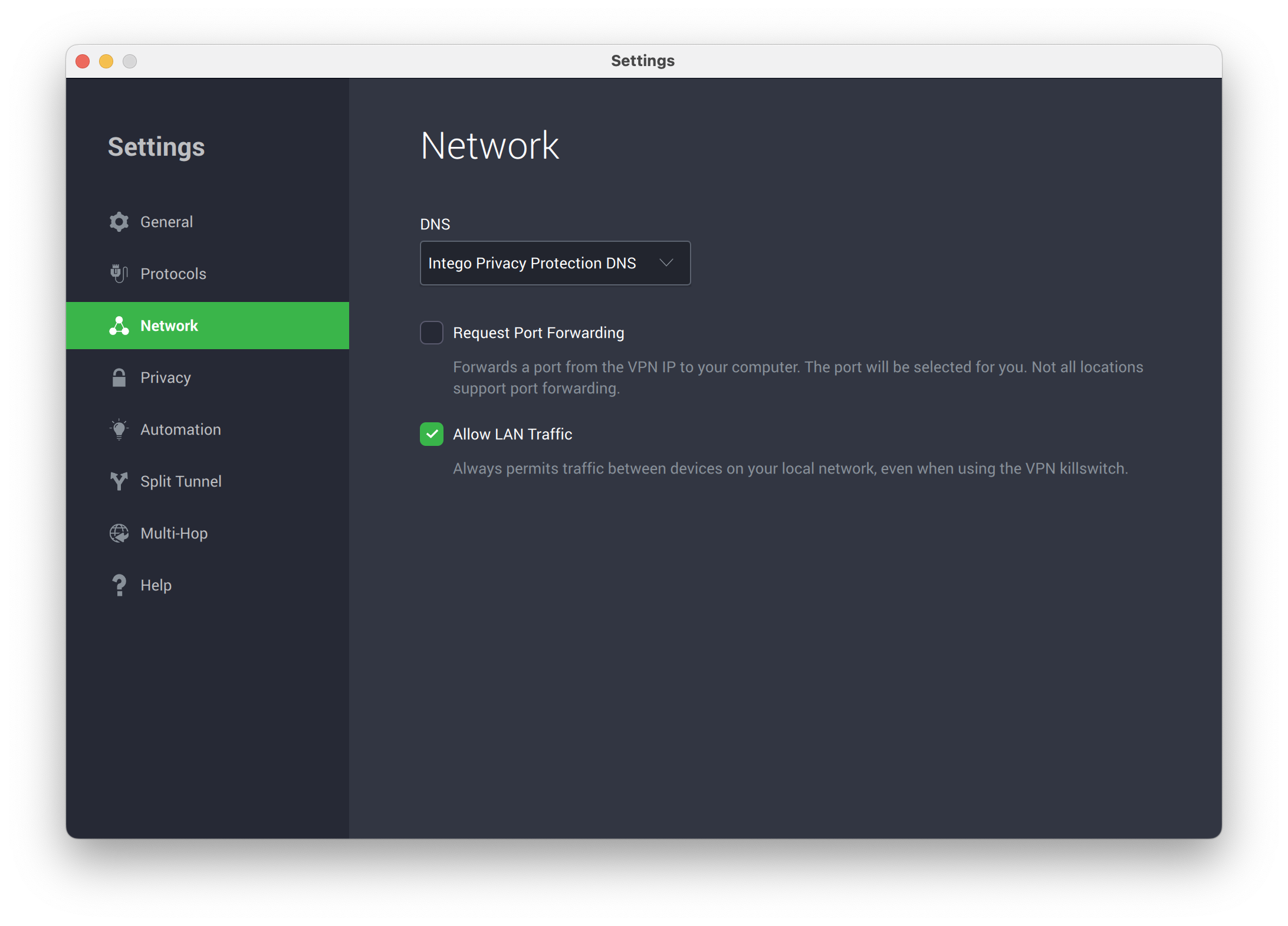Go to the Privacy tab
This screenshot has height=926, width=1288.
pos(208,377)
